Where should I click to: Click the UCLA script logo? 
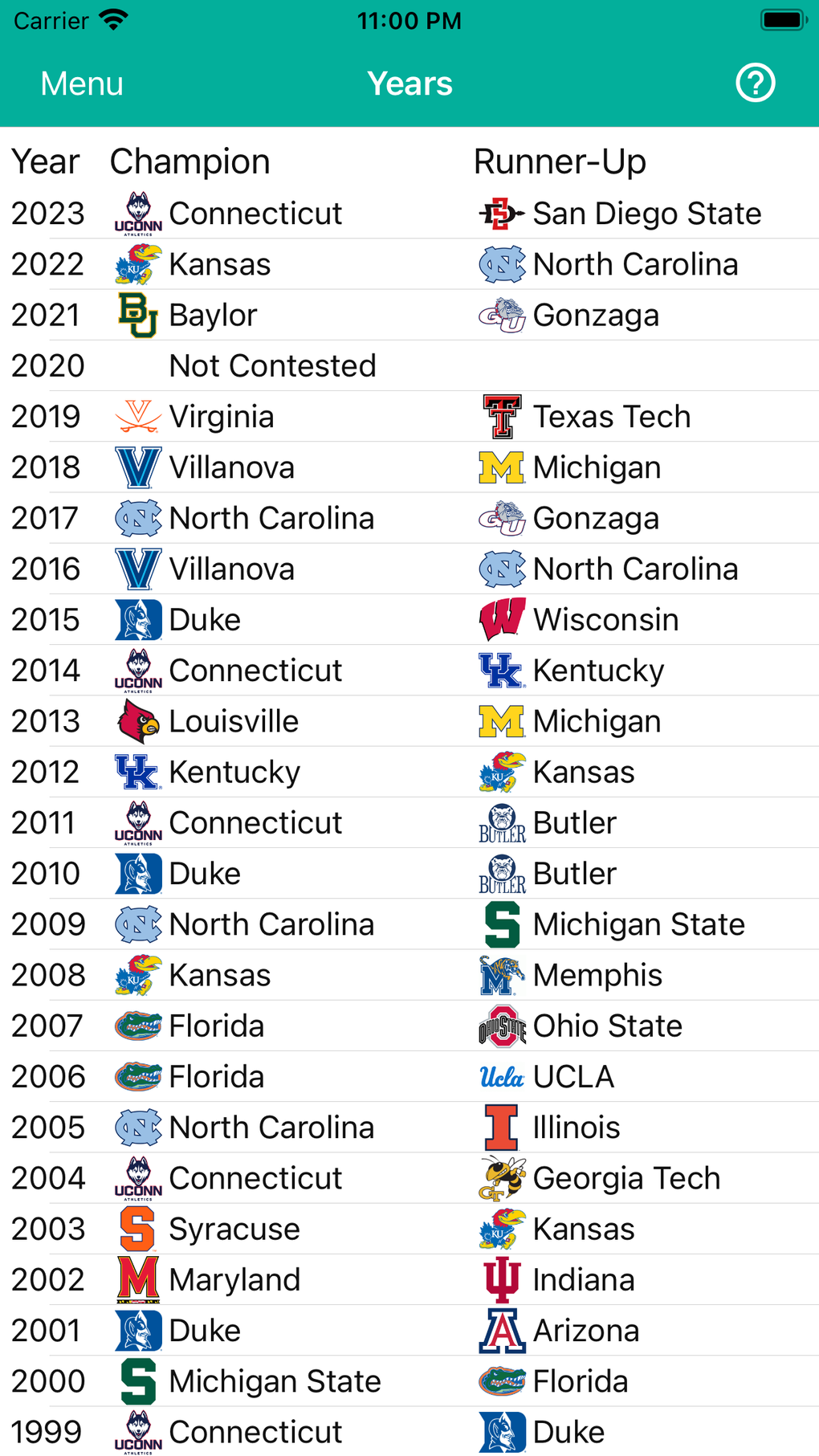pos(499,1076)
